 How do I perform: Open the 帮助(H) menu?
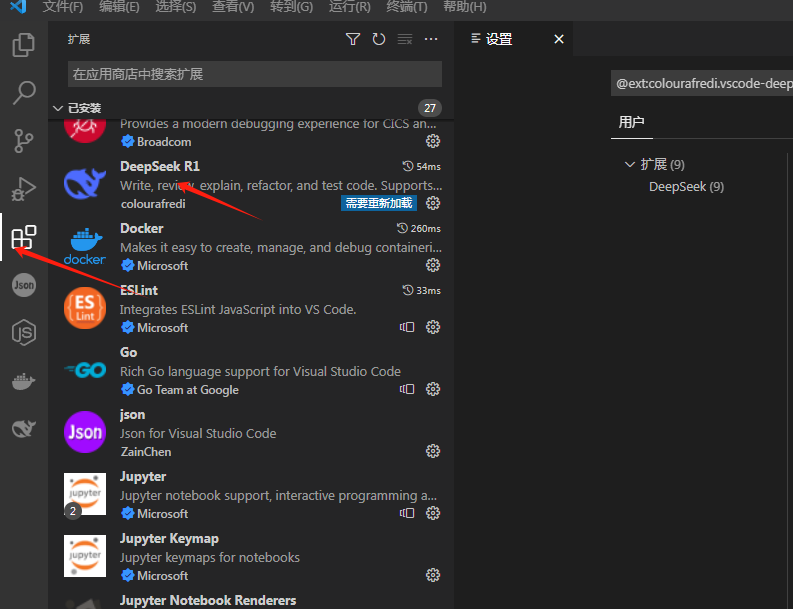point(465,7)
